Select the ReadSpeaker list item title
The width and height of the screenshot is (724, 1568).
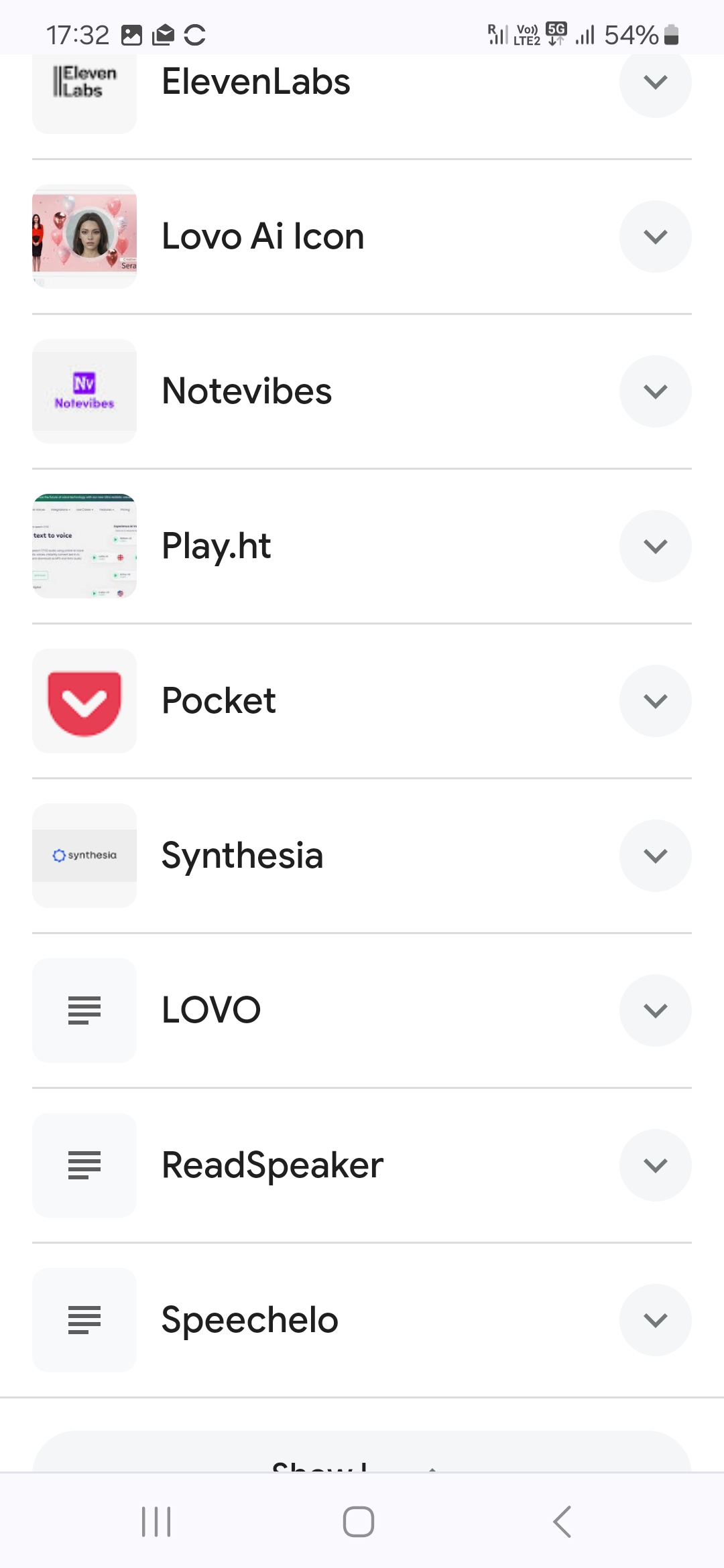tap(272, 1165)
